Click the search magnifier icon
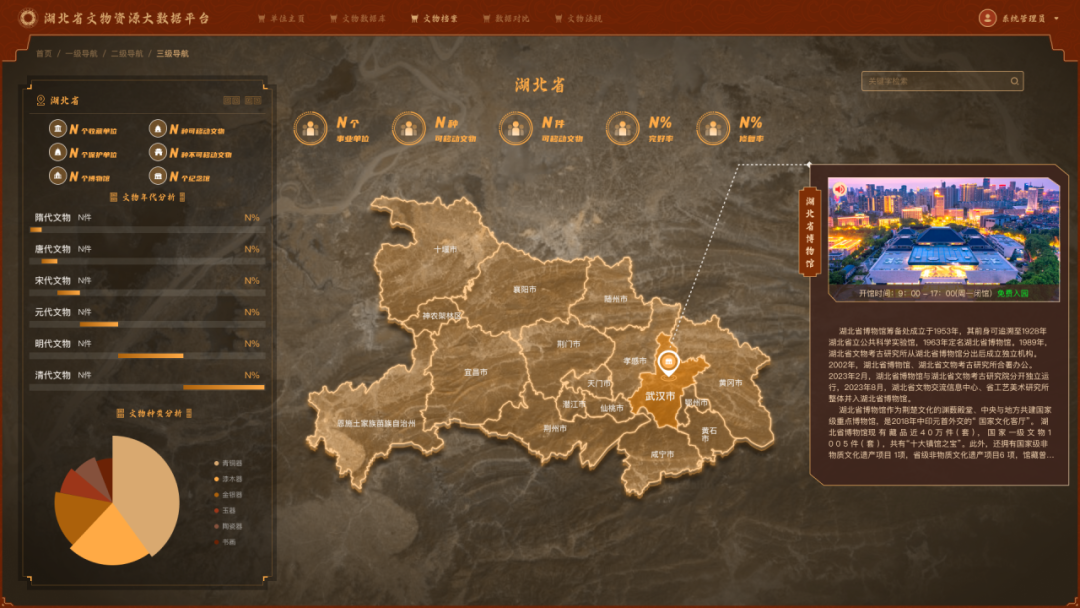Image resolution: width=1080 pixels, height=608 pixels. 1015,81
